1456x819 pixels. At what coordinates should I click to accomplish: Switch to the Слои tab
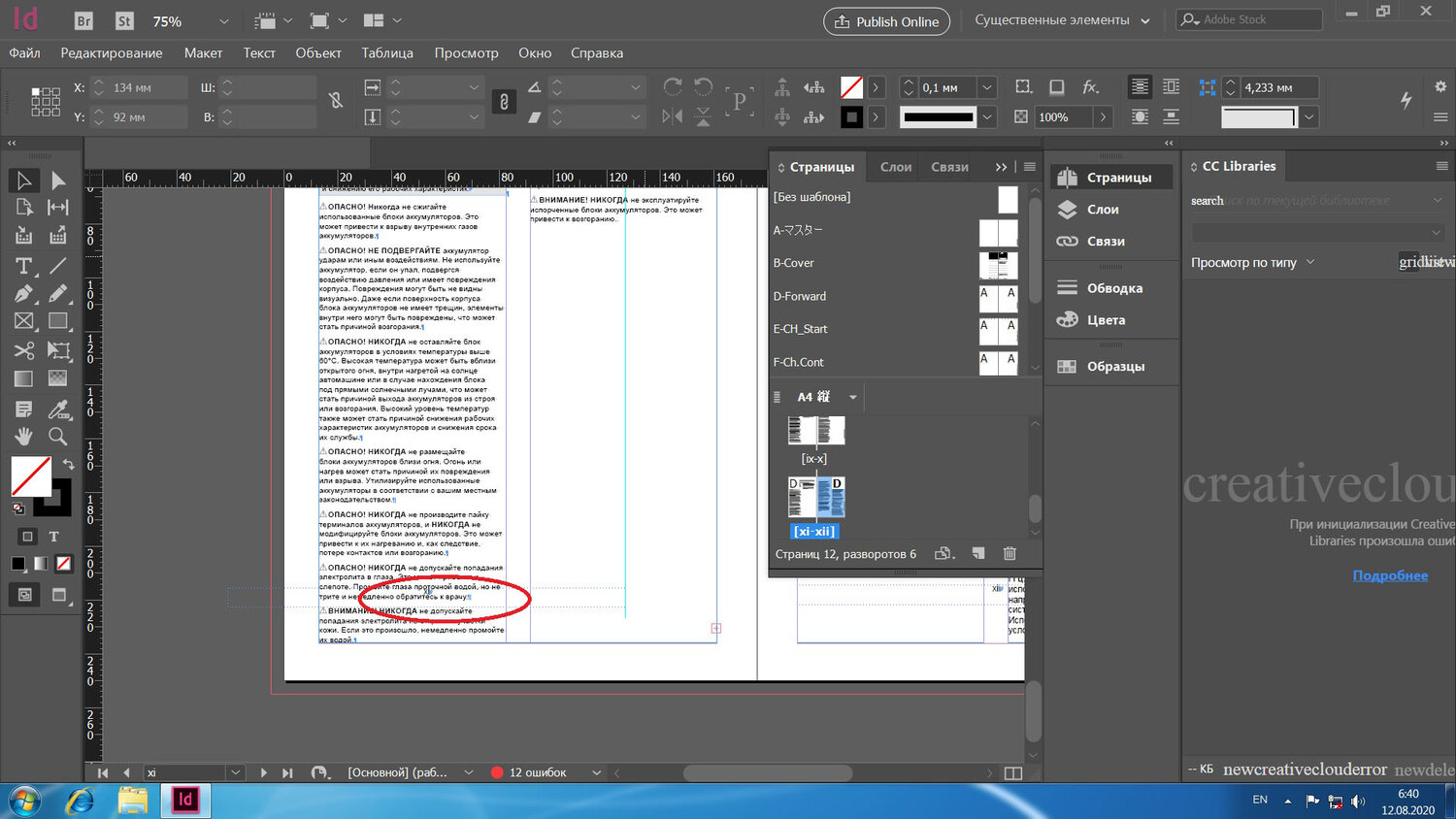pyautogui.click(x=896, y=167)
